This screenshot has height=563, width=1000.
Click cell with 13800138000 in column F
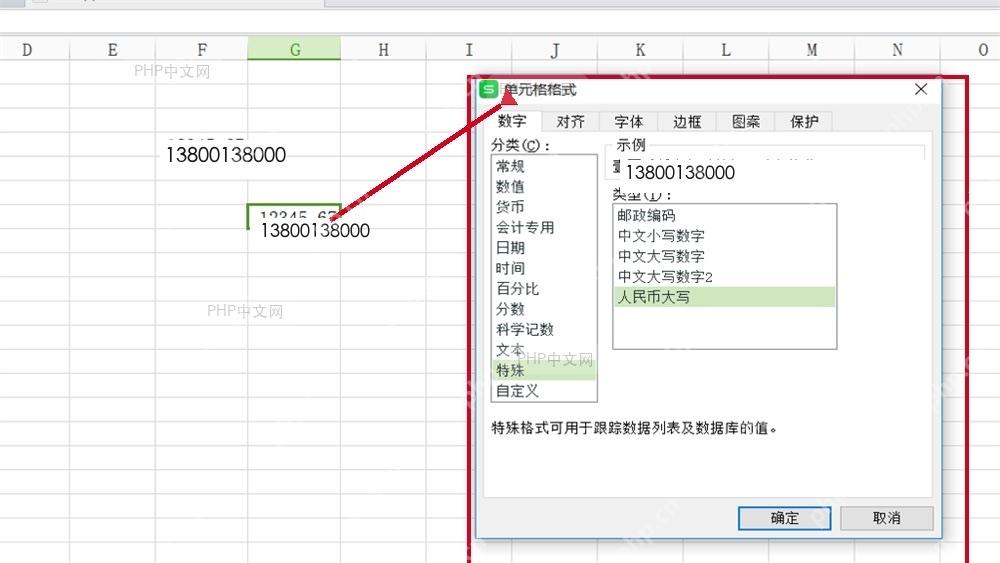(226, 154)
